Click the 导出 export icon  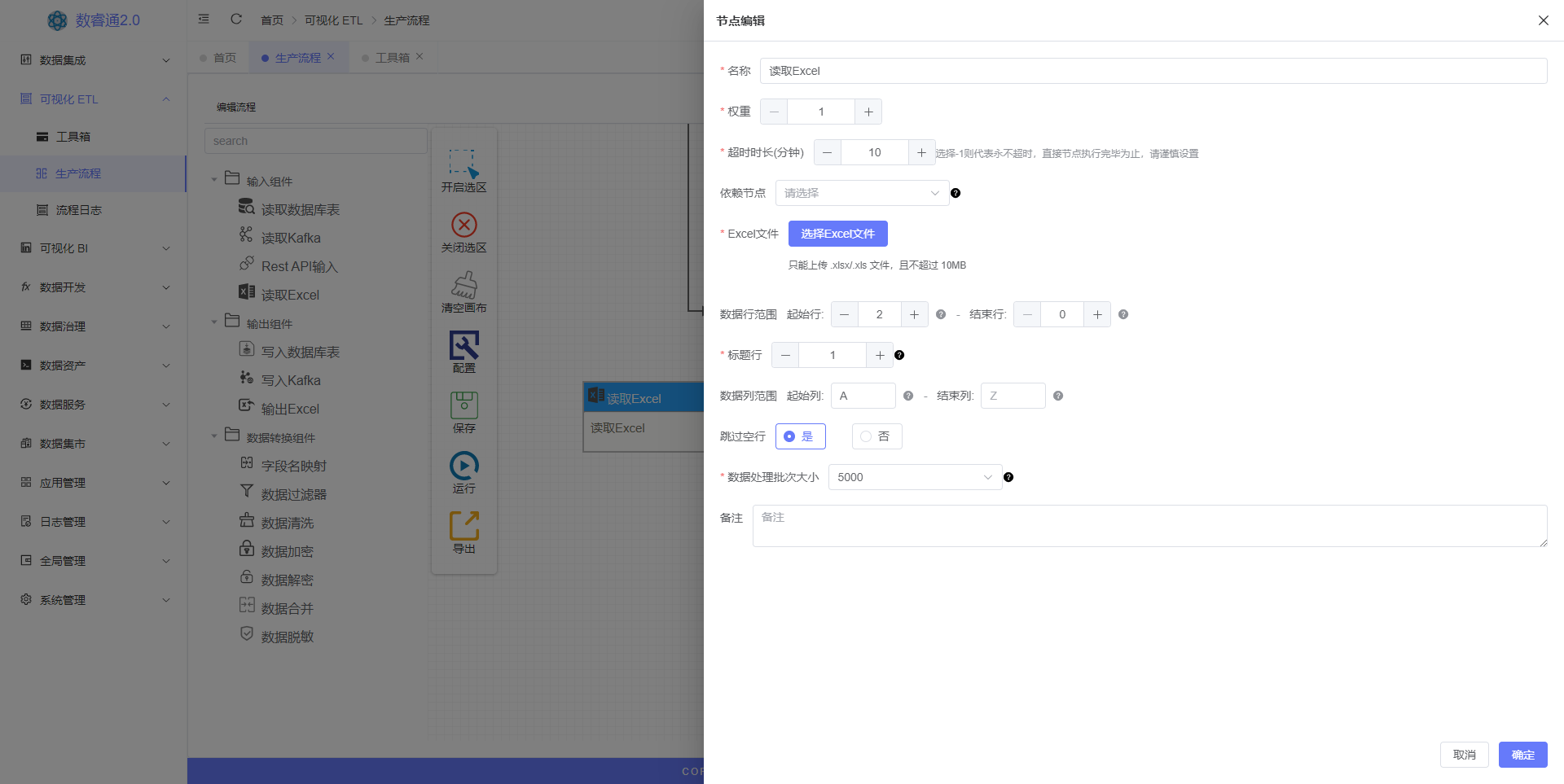pyautogui.click(x=463, y=526)
